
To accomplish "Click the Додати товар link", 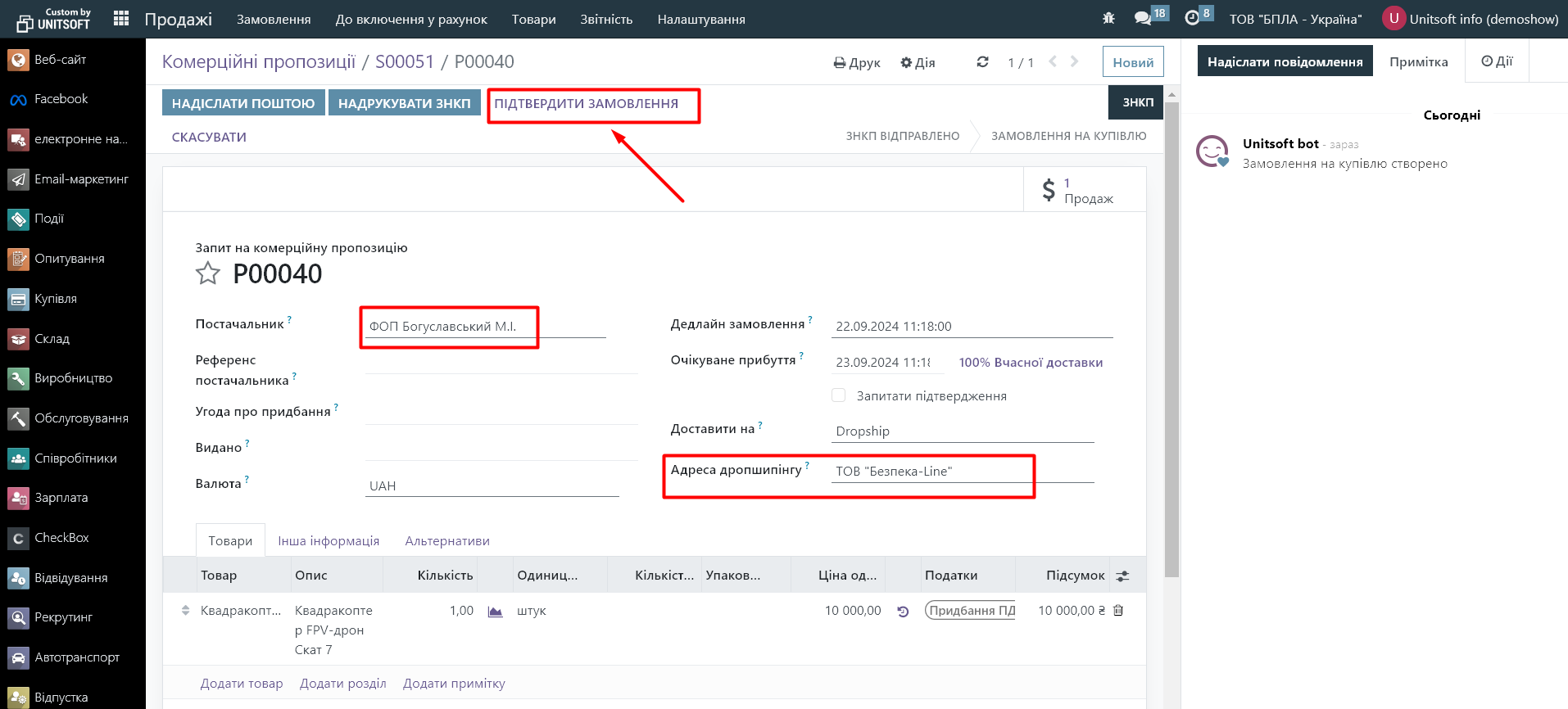I will pos(242,684).
